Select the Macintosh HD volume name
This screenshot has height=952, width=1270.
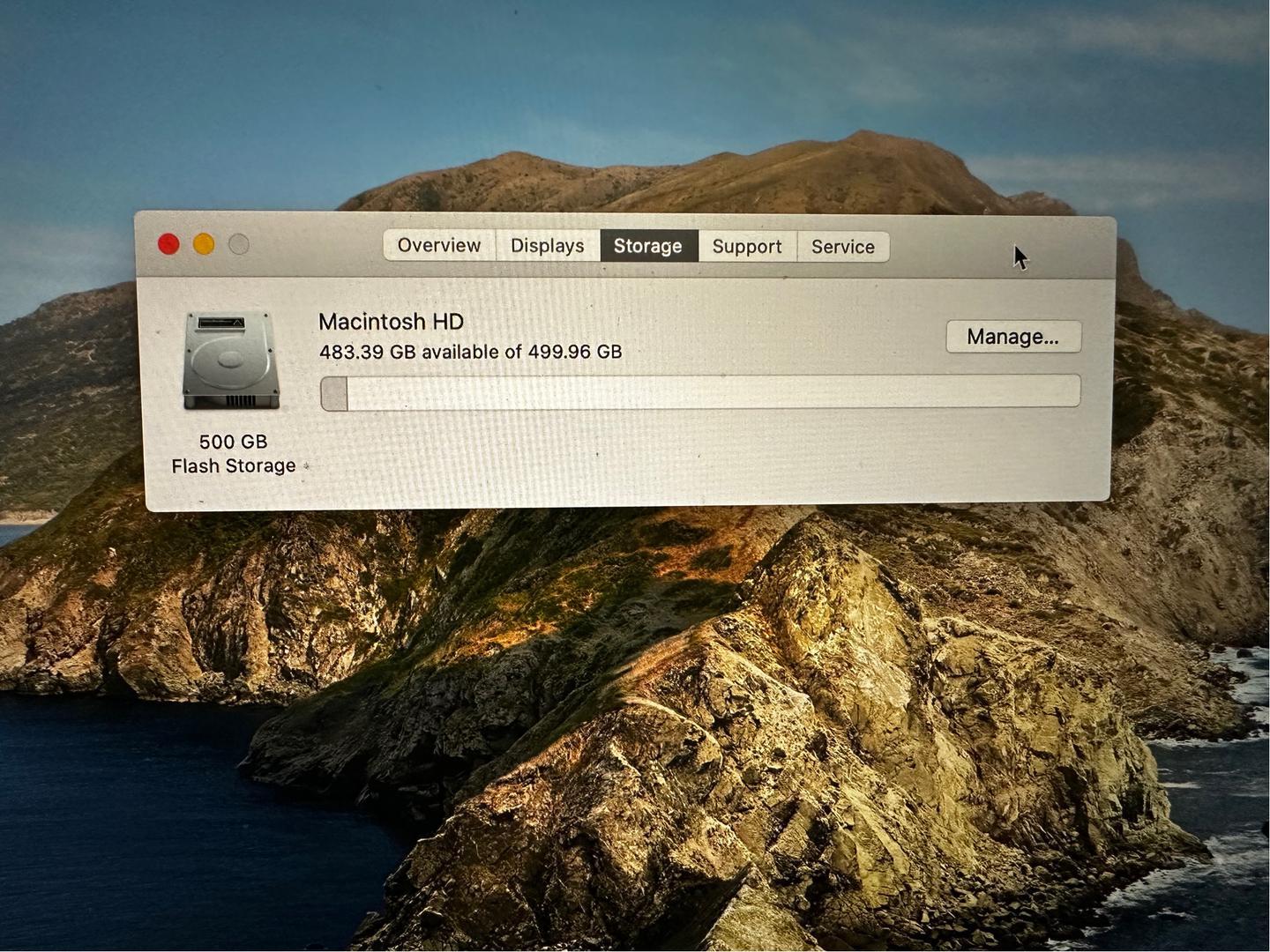391,322
